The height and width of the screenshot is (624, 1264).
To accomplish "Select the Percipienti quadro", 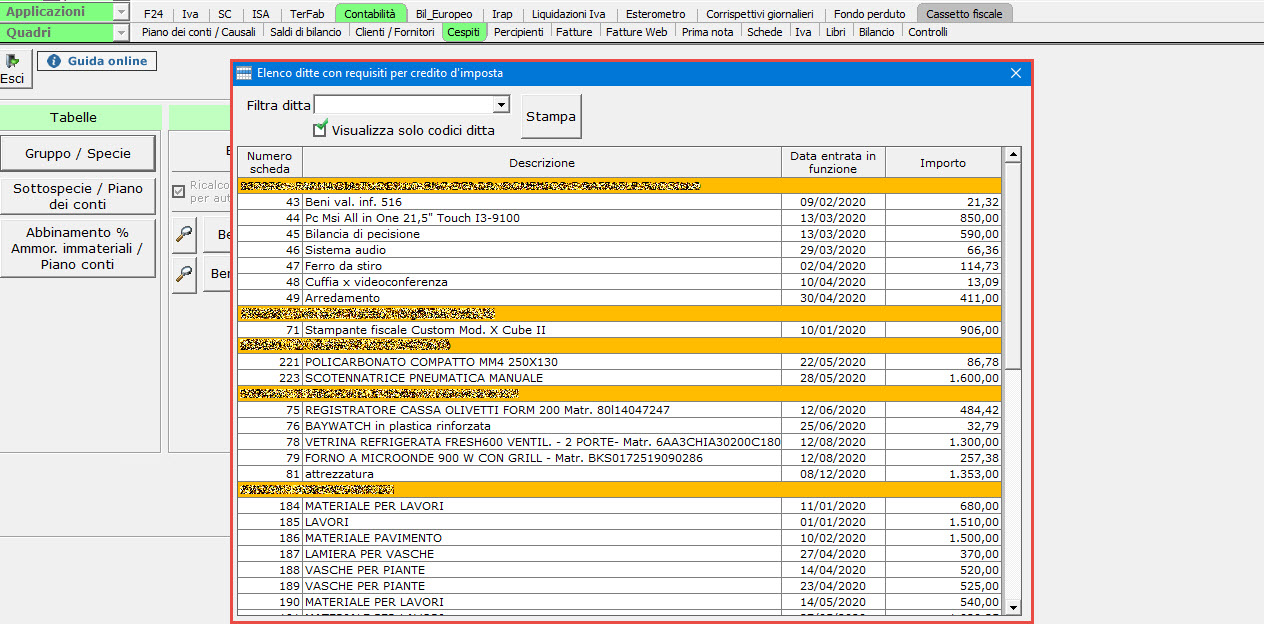I will (x=519, y=32).
